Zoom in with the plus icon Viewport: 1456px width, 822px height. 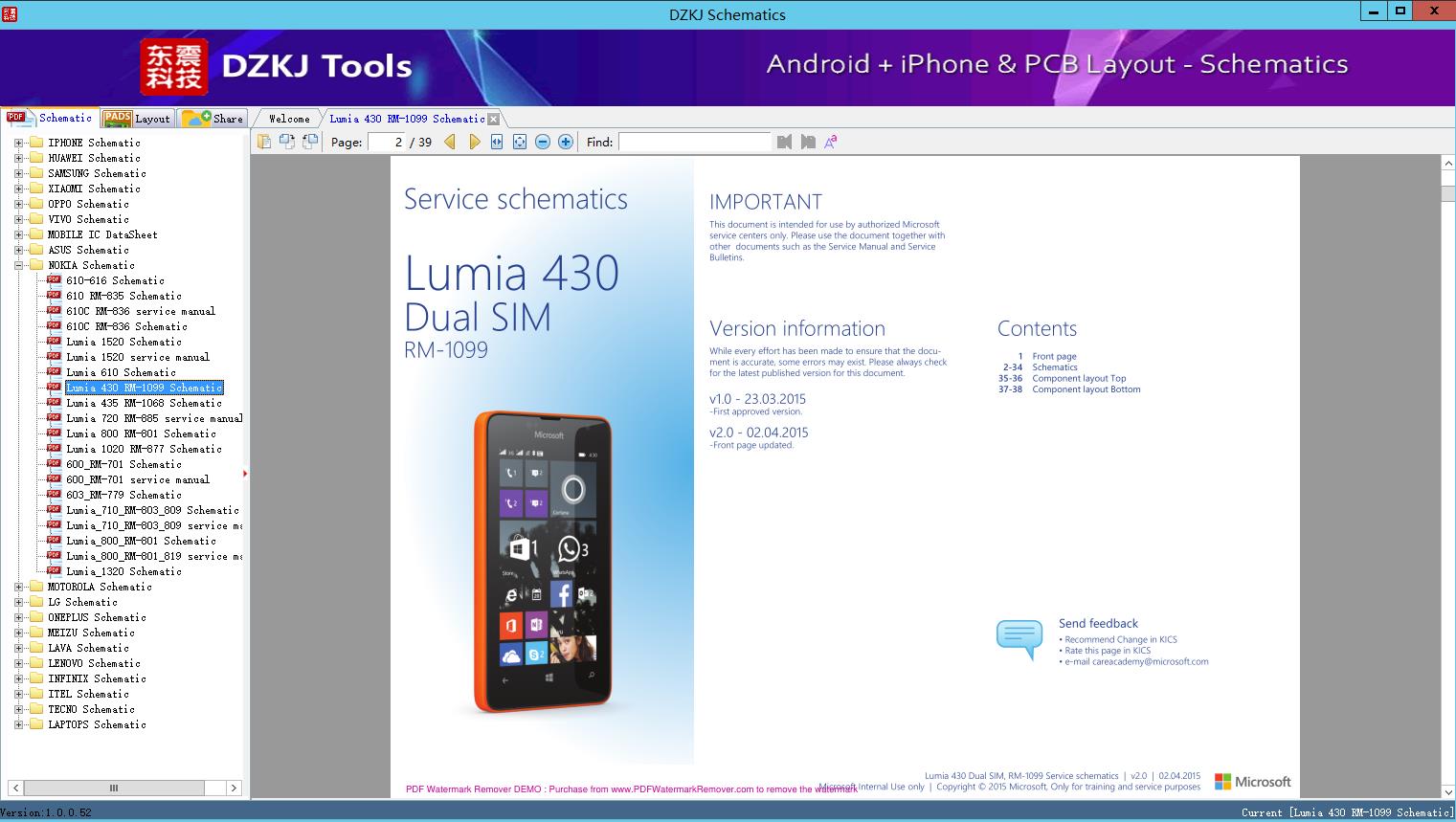(x=566, y=142)
